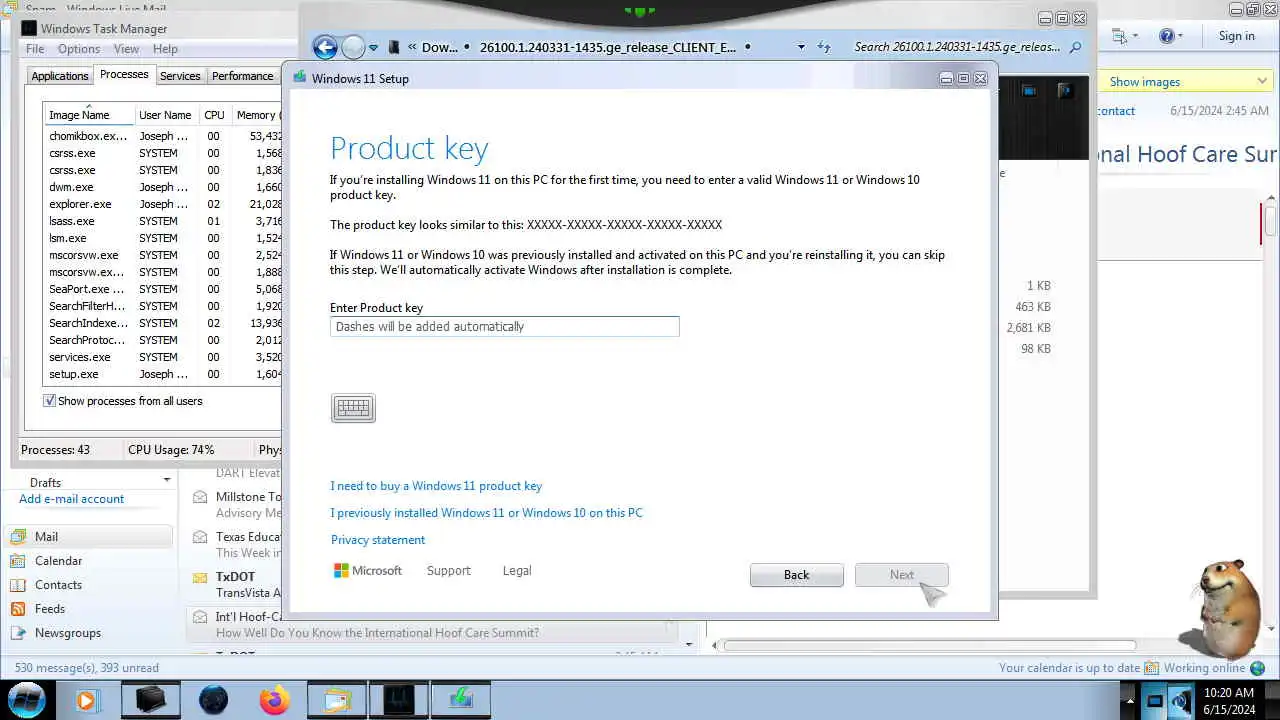This screenshot has height=720, width=1280.
Task: Open Task Manager View menu
Action: point(126,49)
